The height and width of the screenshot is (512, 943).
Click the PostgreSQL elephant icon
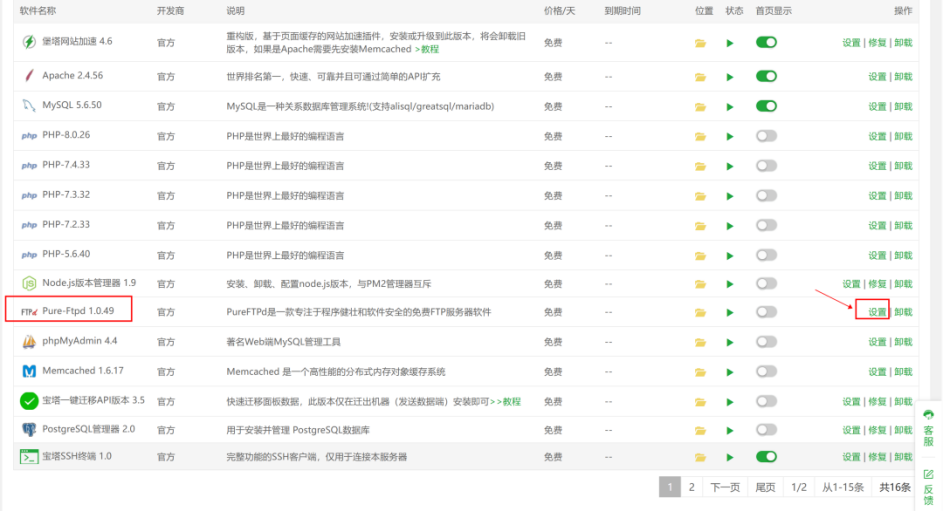29,430
